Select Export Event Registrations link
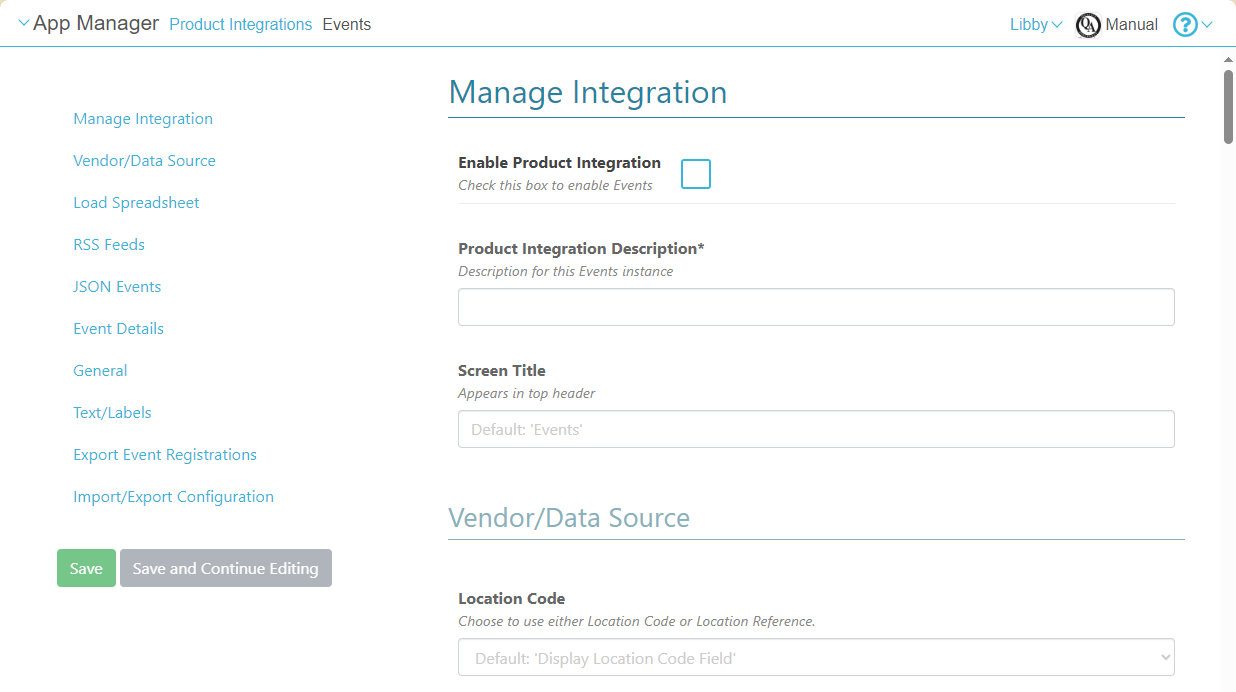Screen dimensions: 1236x692 [165, 455]
